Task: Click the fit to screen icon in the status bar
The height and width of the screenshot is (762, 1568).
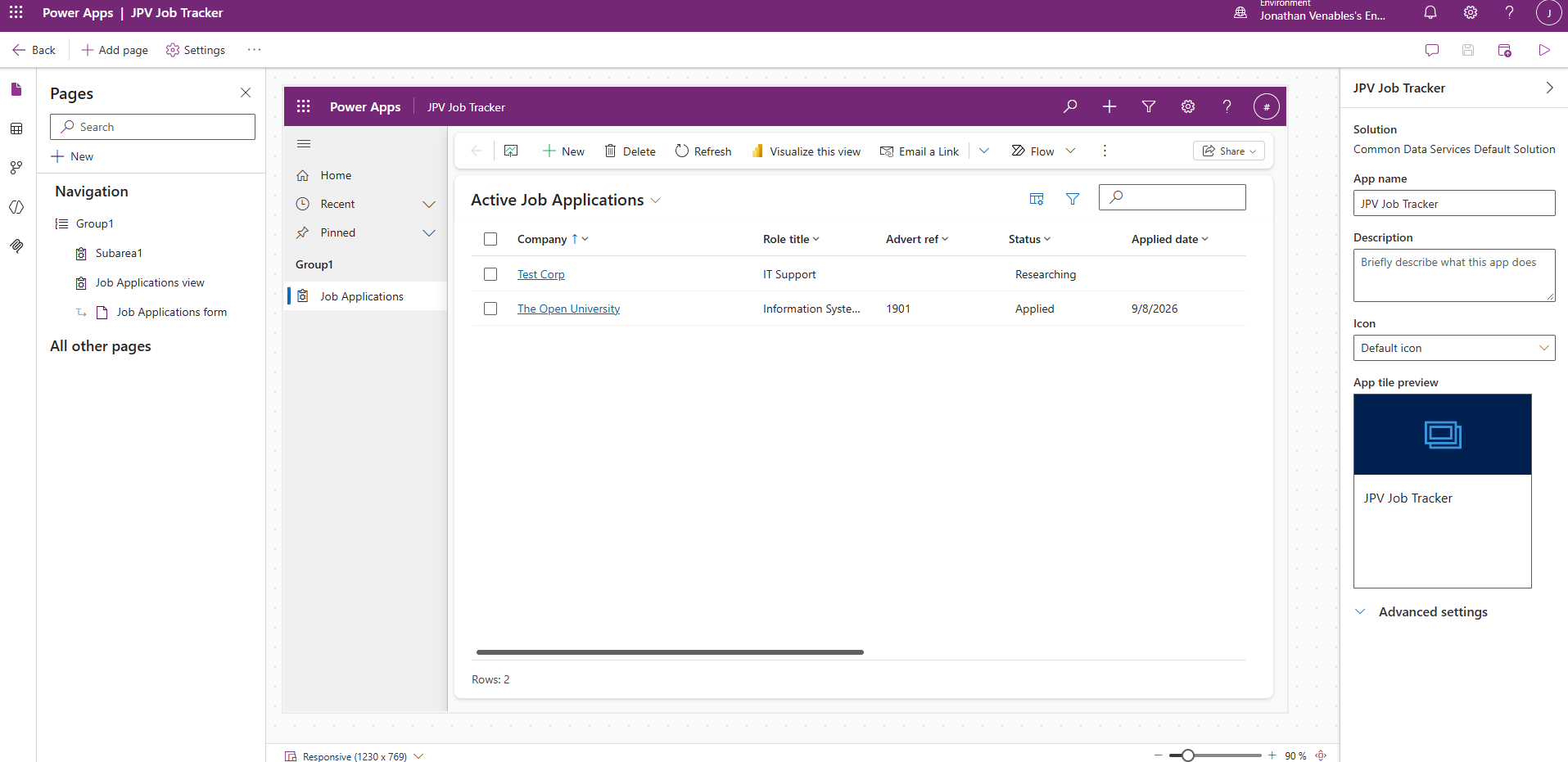Action: click(x=1321, y=755)
